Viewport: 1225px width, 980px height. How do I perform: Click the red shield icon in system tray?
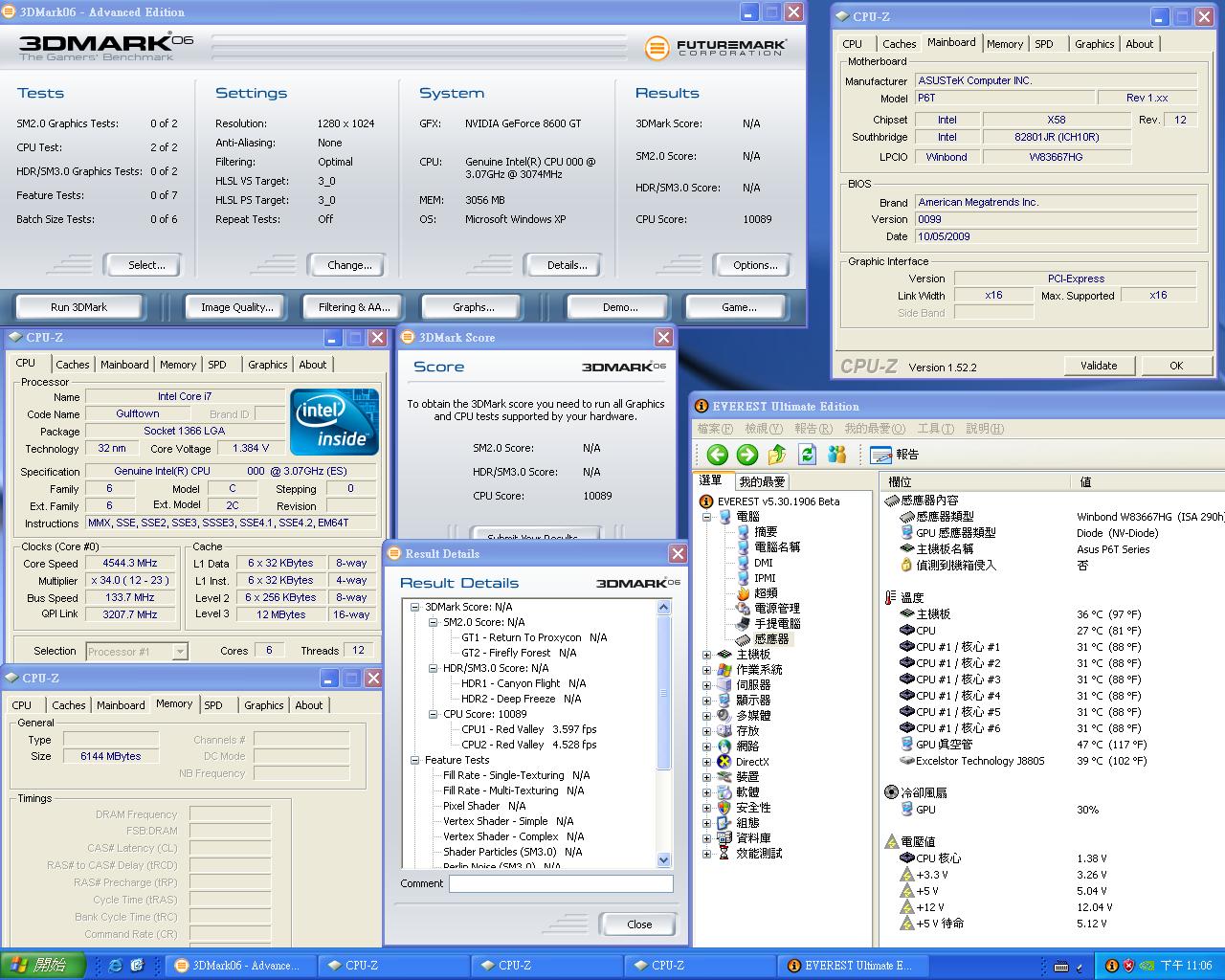(x=1128, y=966)
